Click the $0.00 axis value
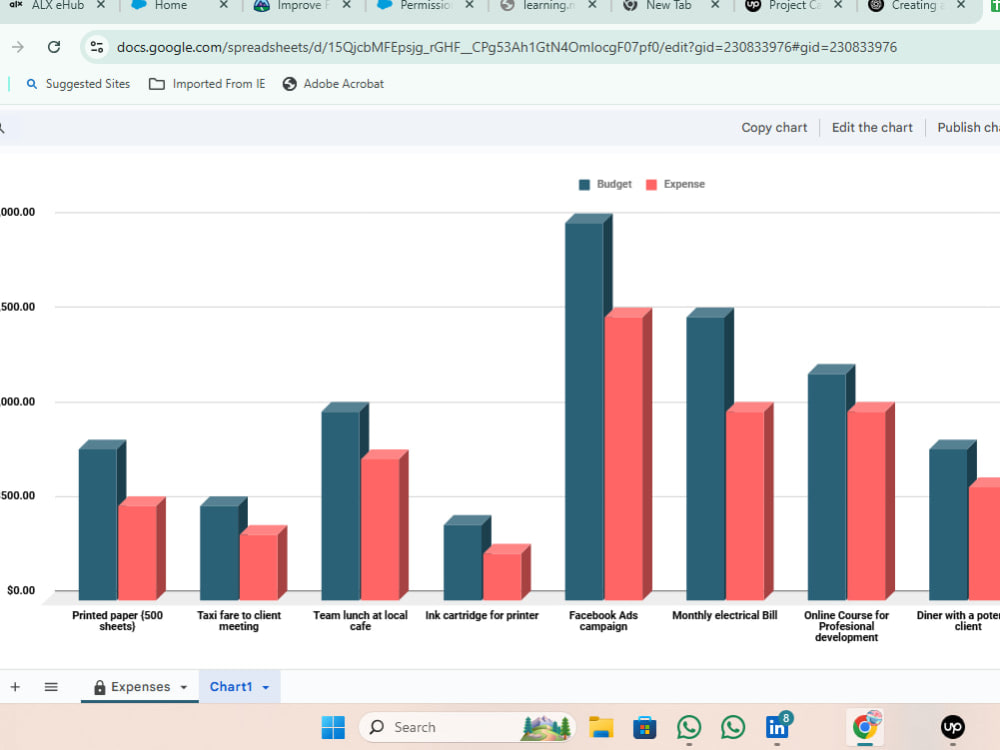 click(21, 591)
